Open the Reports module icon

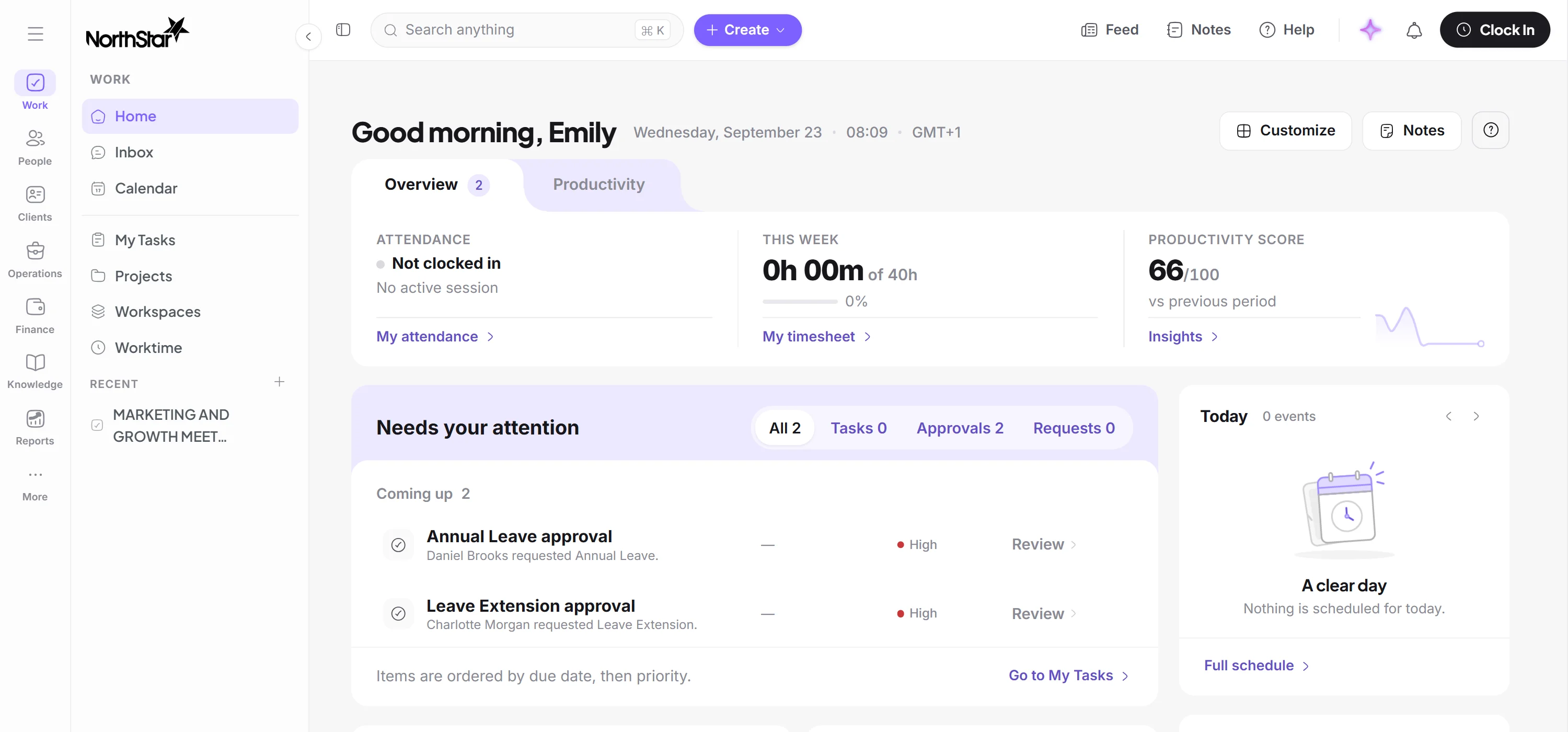(x=36, y=419)
